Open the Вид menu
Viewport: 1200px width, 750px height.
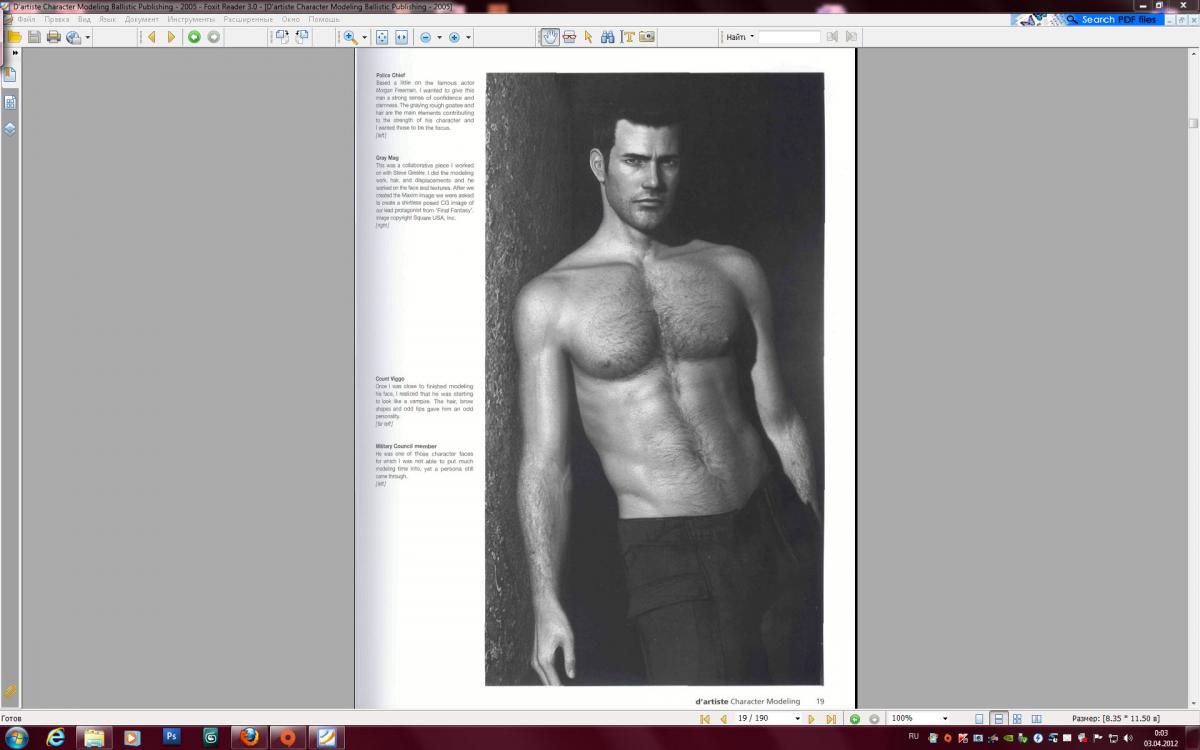84,19
